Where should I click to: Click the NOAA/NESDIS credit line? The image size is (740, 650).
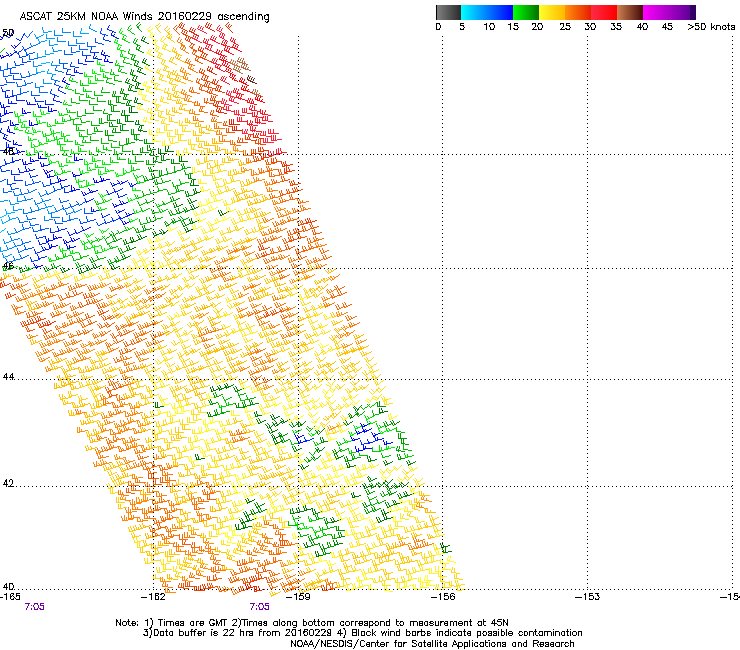click(x=432, y=644)
